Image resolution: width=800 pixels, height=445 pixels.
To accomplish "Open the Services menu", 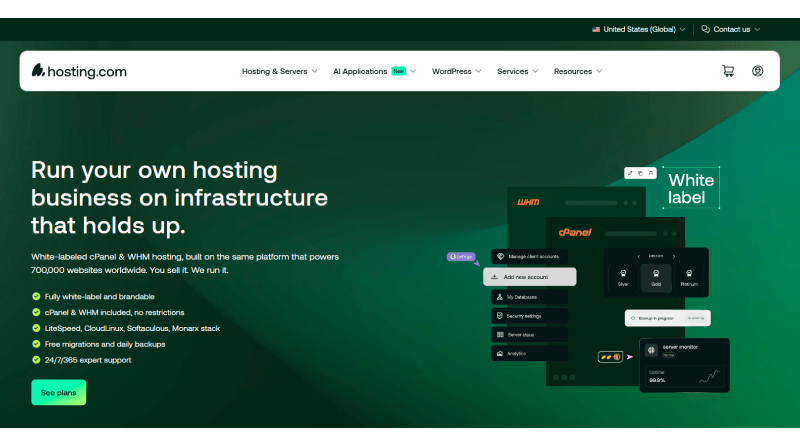I will point(518,71).
